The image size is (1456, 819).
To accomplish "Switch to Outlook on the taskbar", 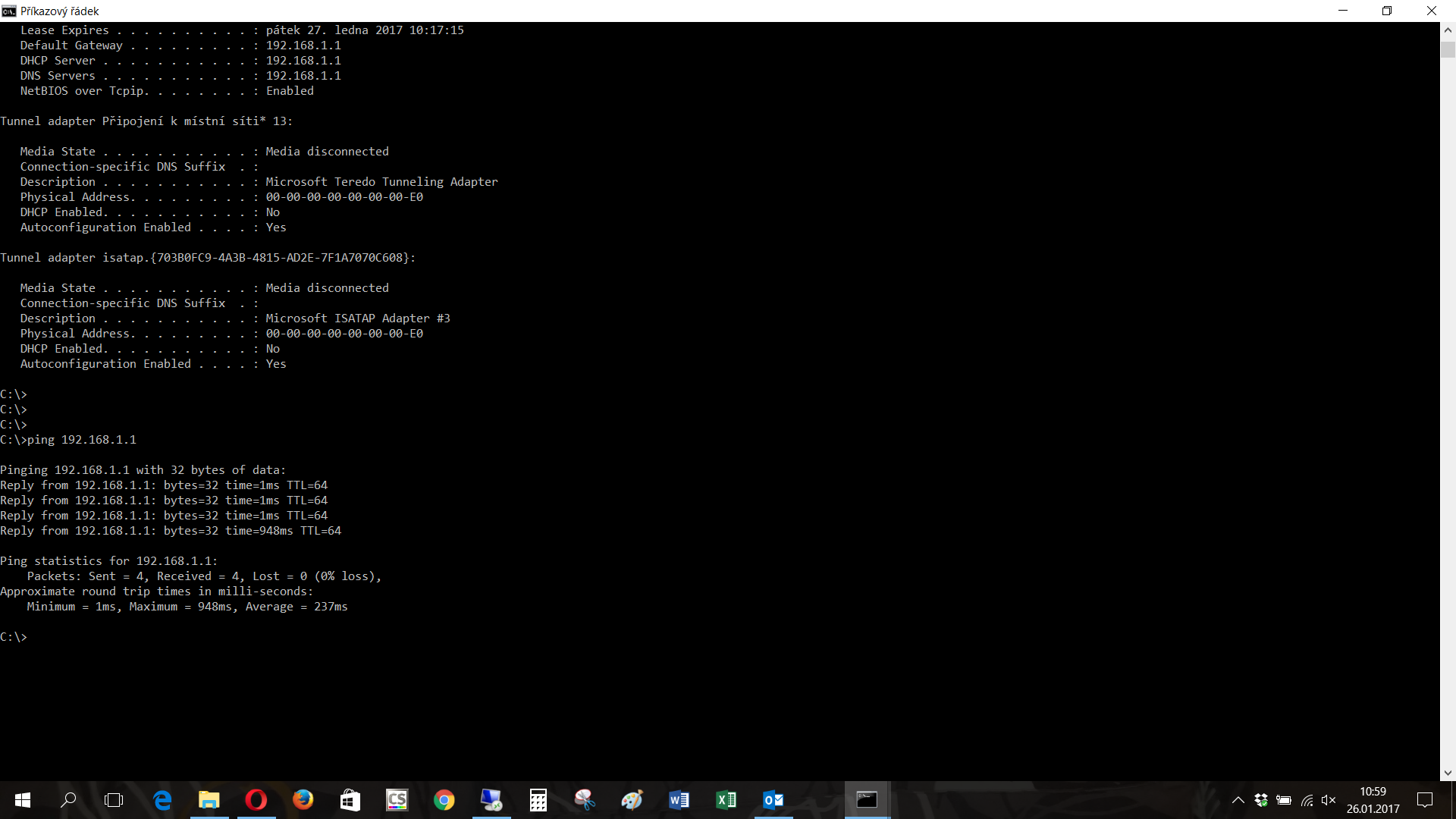I will (x=773, y=800).
